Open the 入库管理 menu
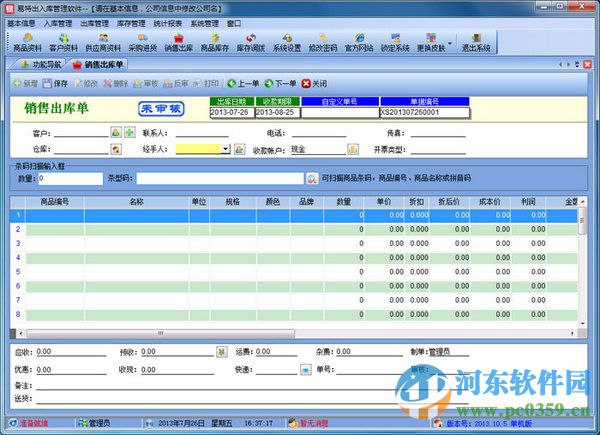 pyautogui.click(x=58, y=23)
